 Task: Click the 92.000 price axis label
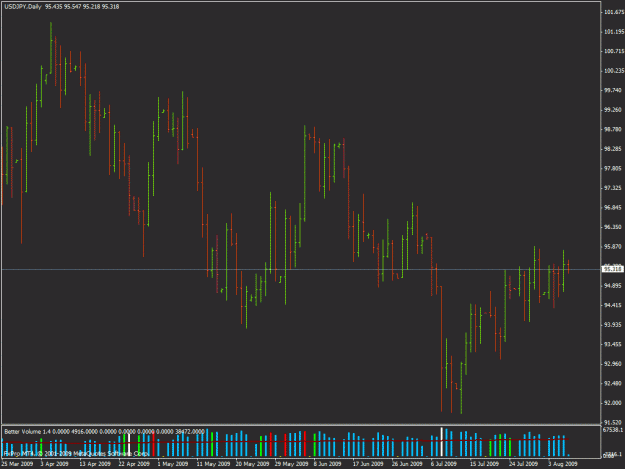(x=613, y=403)
